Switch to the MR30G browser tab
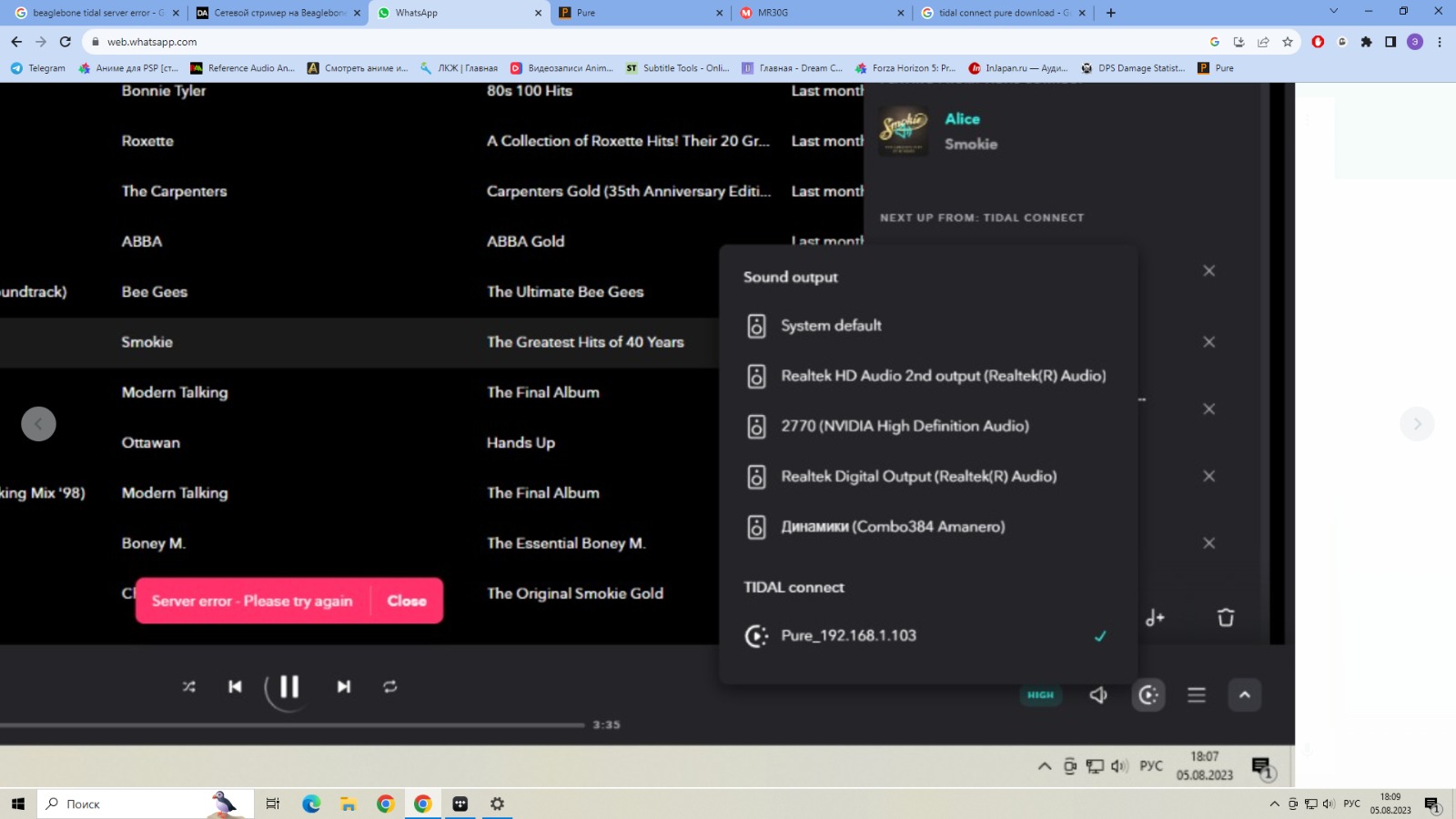1456x819 pixels. click(x=822, y=13)
